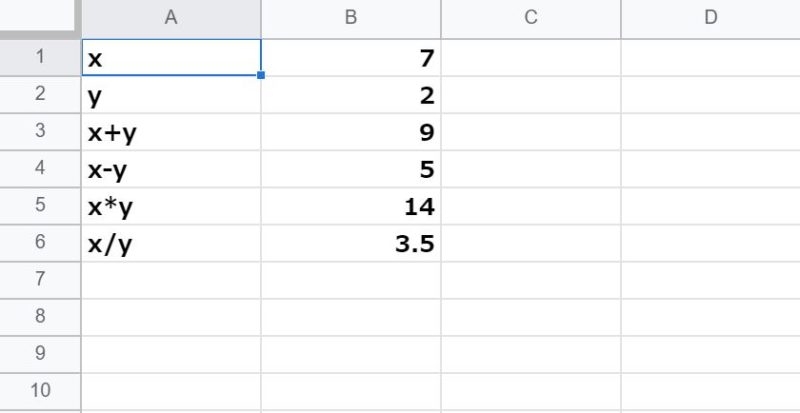This screenshot has height=413, width=800.
Task: Click row 7 header
Action: pos(40,280)
